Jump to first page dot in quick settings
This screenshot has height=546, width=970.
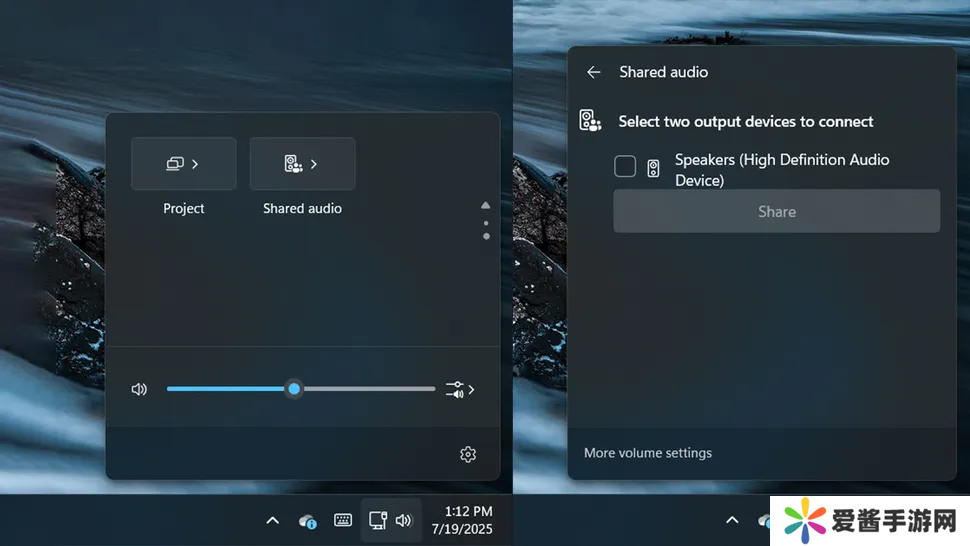coord(486,223)
